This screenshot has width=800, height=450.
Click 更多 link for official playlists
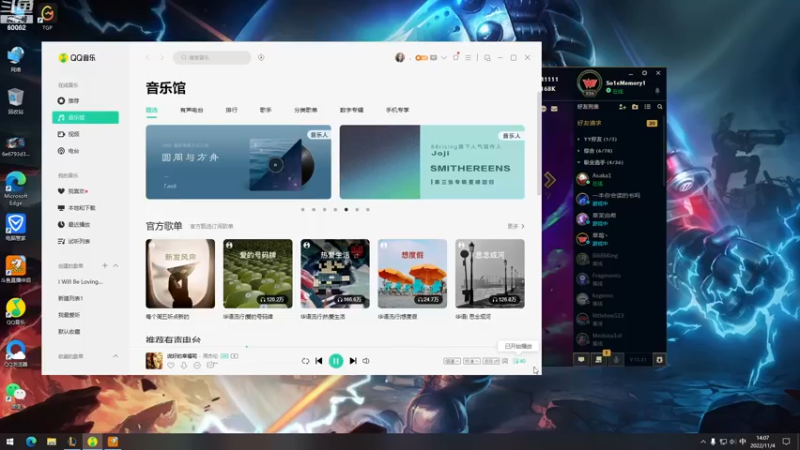click(516, 226)
